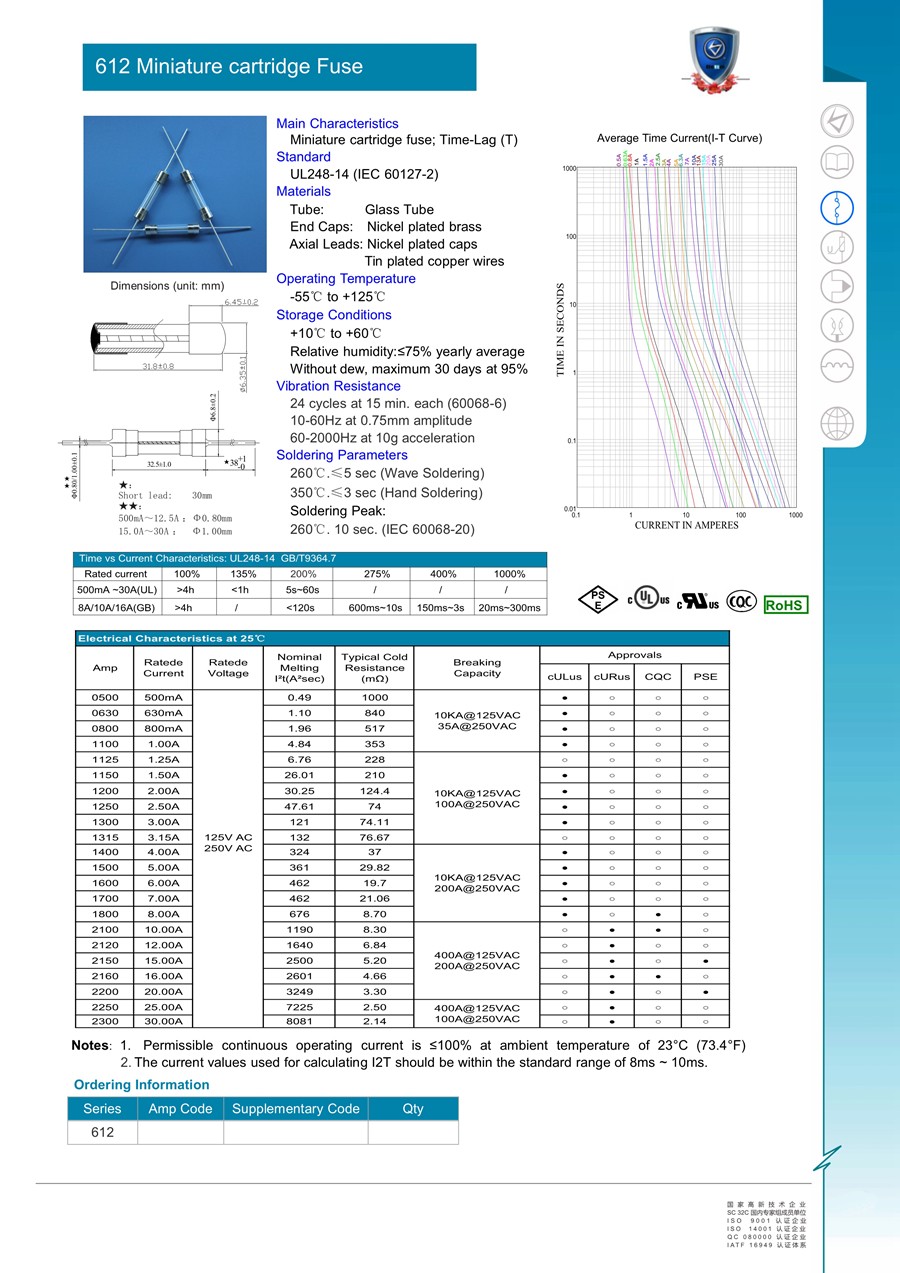Select the 'Main Characteristics' heading
This screenshot has height=1273, width=900.
coord(337,123)
